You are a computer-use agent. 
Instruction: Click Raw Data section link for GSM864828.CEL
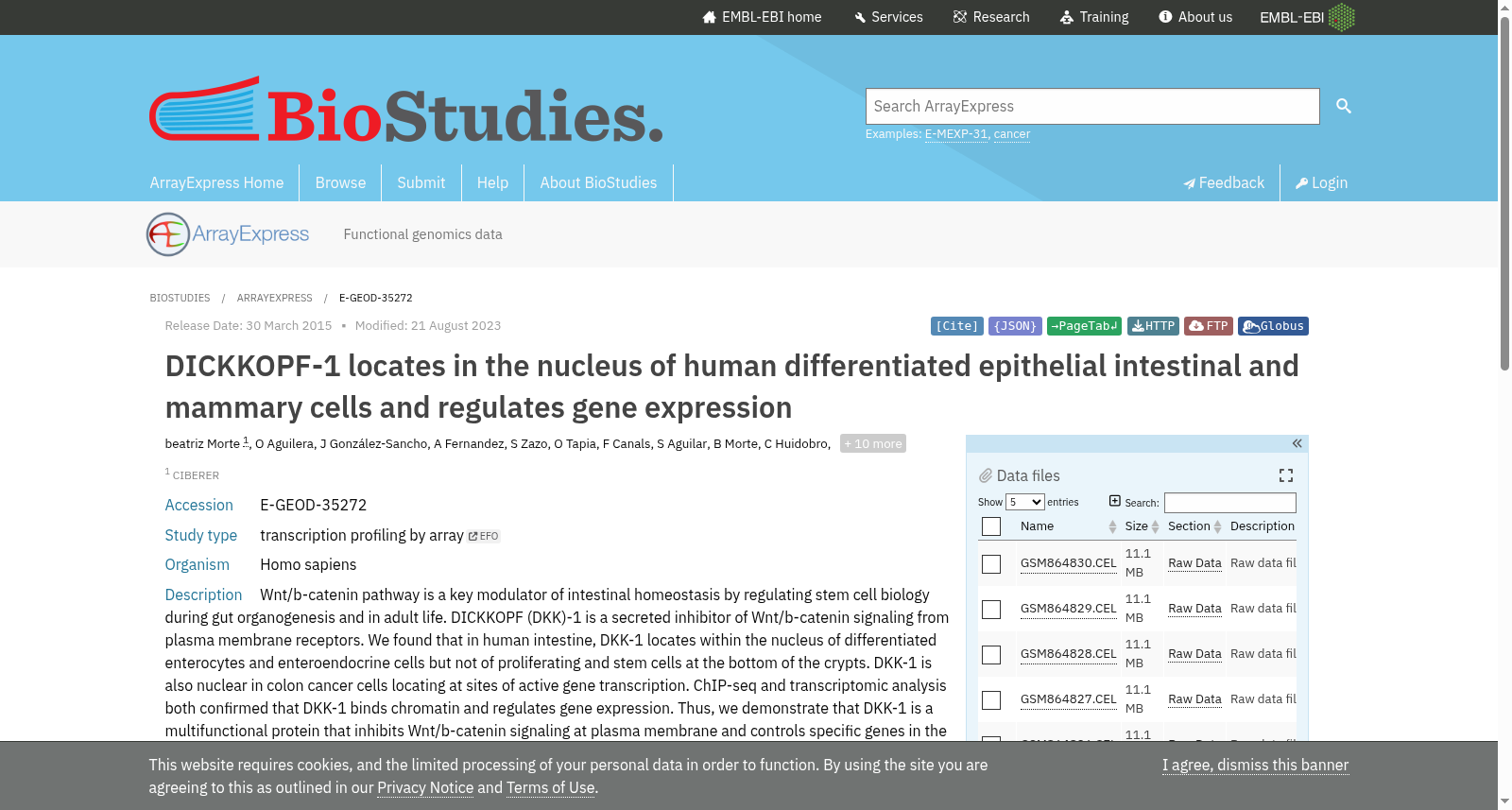point(1194,654)
